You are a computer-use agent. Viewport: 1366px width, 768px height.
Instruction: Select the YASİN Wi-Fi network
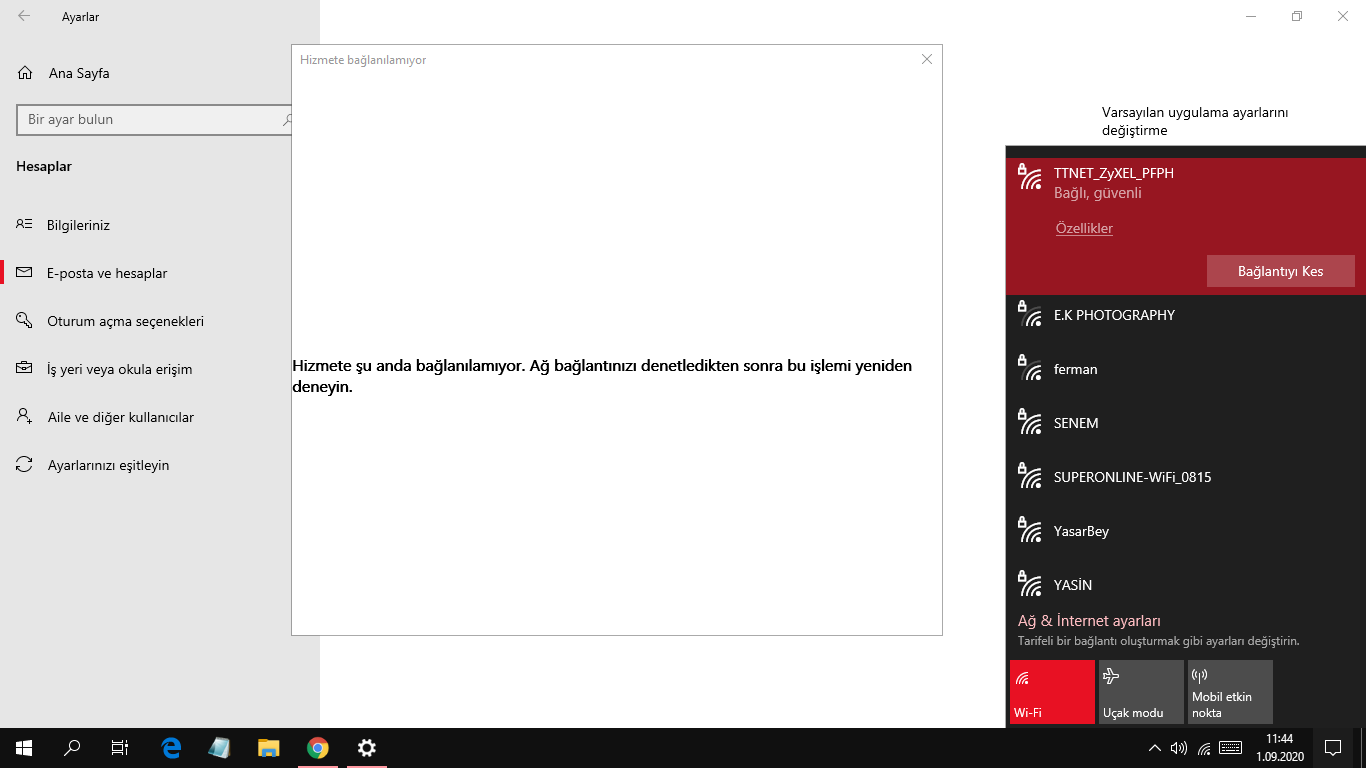point(1185,585)
